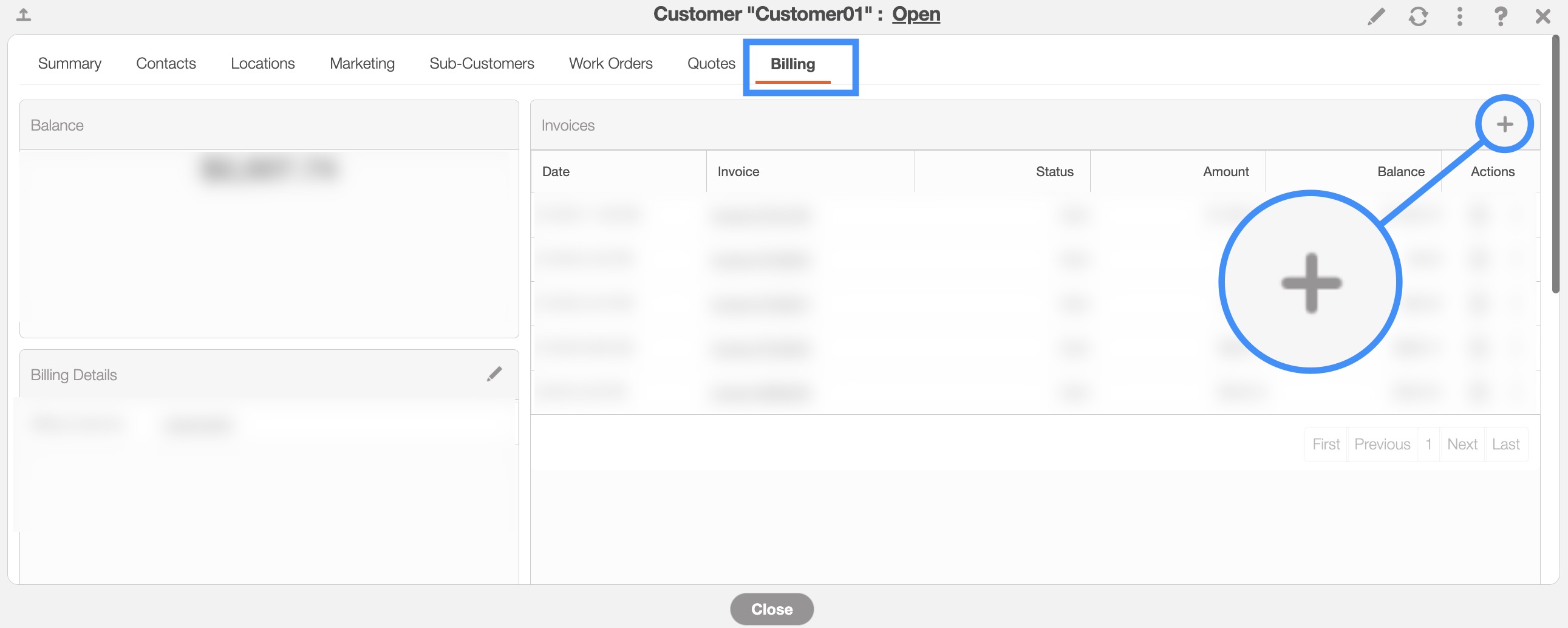
Task: Add a new invoice with the plus icon
Action: (1504, 124)
